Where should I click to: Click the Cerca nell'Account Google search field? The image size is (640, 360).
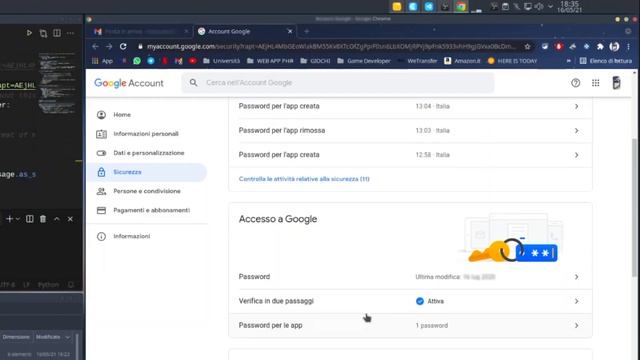click(338, 83)
